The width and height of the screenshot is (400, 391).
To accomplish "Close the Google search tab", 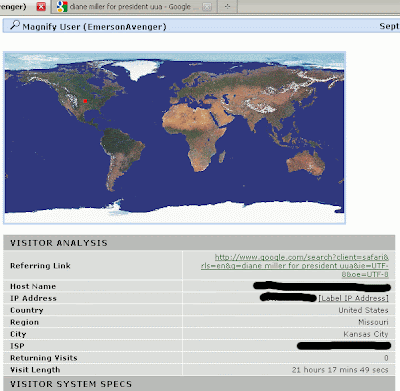I will click(207, 7).
